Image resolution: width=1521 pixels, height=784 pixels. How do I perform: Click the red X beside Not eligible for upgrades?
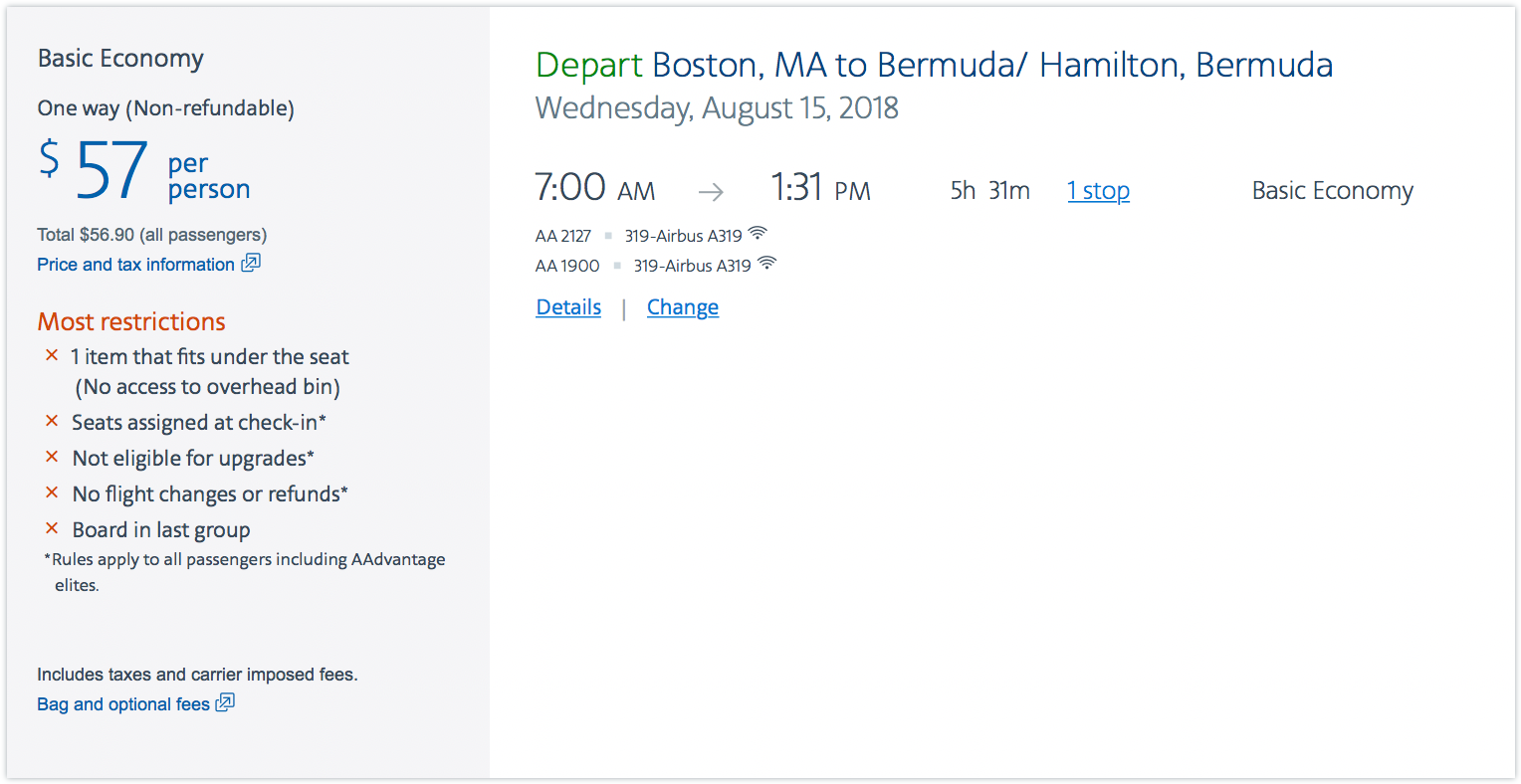point(52,458)
